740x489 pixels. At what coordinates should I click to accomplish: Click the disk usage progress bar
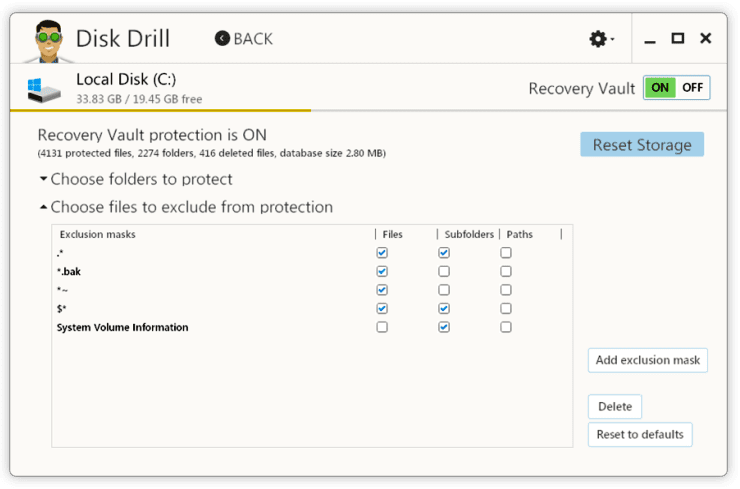[x=368, y=111]
